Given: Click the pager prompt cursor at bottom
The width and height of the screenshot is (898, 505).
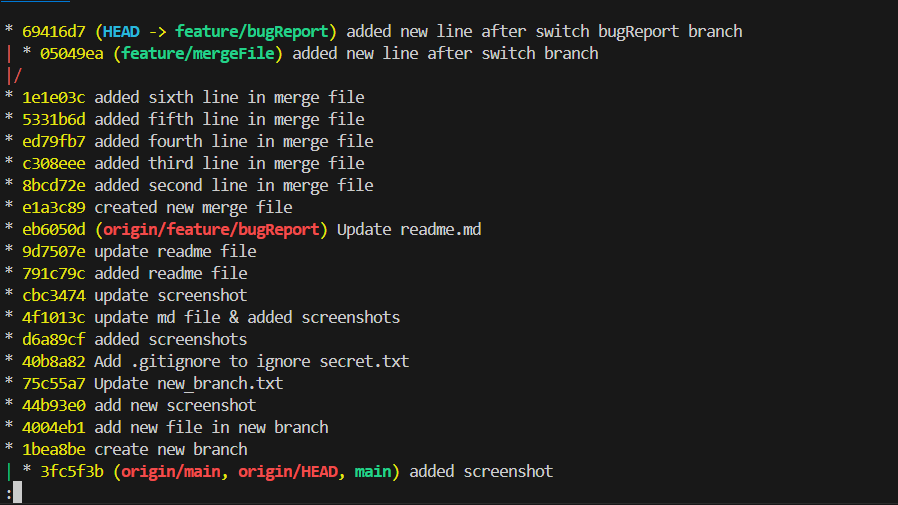Looking at the screenshot, I should tap(17, 492).
